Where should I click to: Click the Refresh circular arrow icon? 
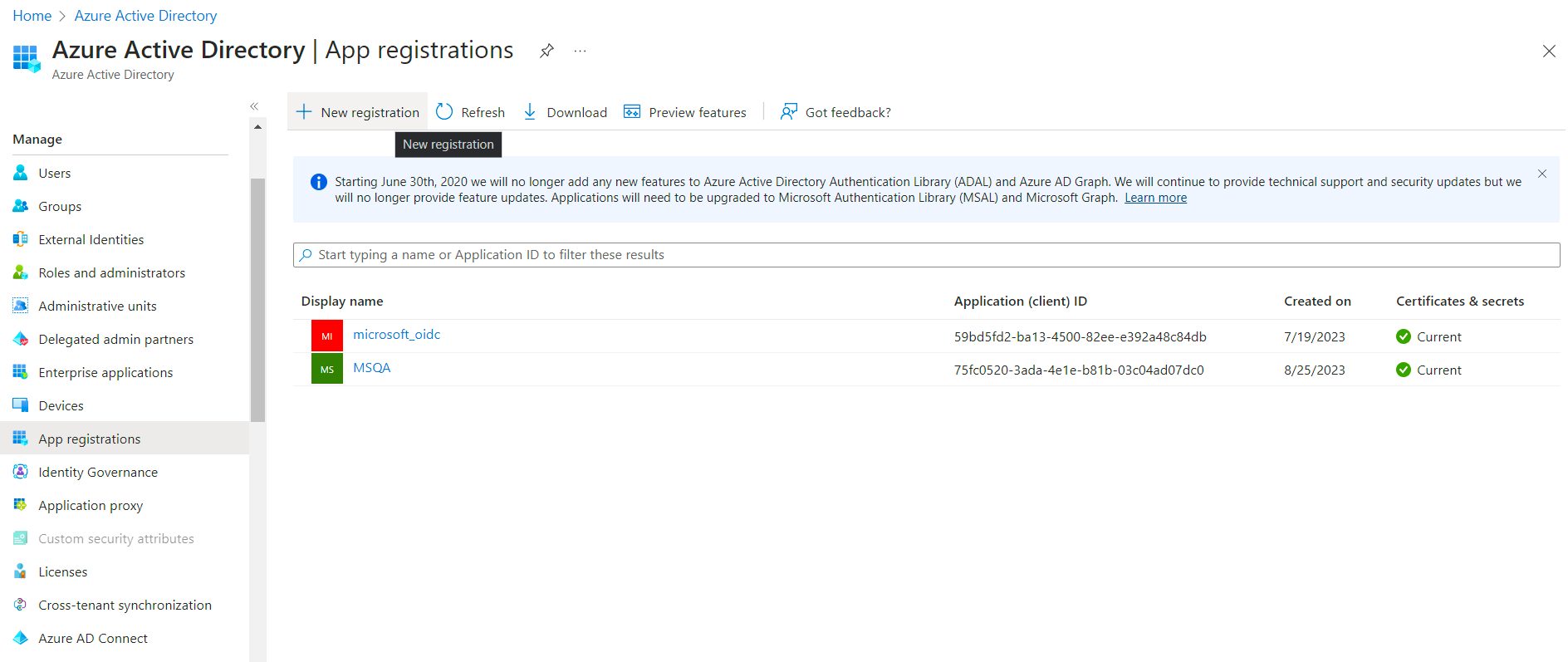click(x=444, y=111)
